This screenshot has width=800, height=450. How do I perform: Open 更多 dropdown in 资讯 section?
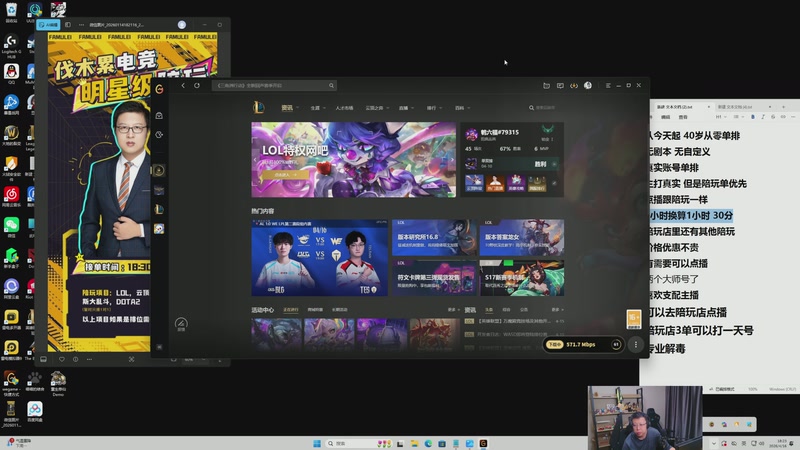[x=557, y=310]
